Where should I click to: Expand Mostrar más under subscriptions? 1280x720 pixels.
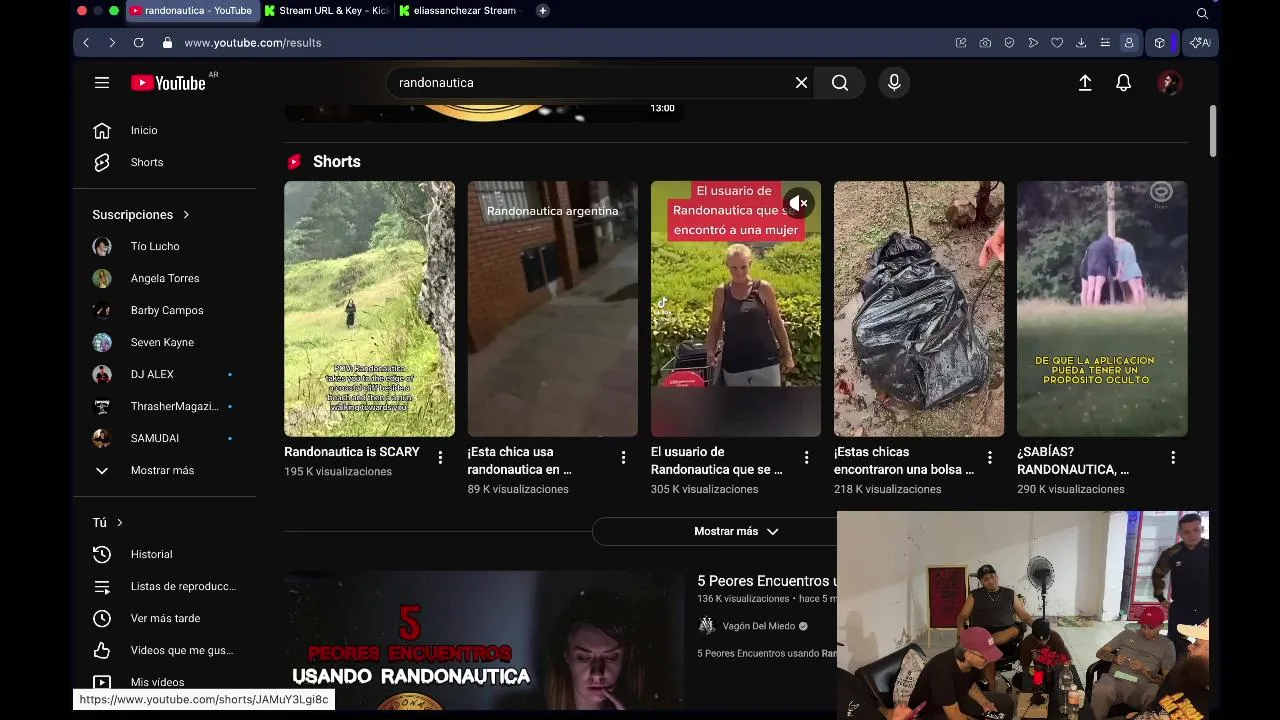(164, 470)
